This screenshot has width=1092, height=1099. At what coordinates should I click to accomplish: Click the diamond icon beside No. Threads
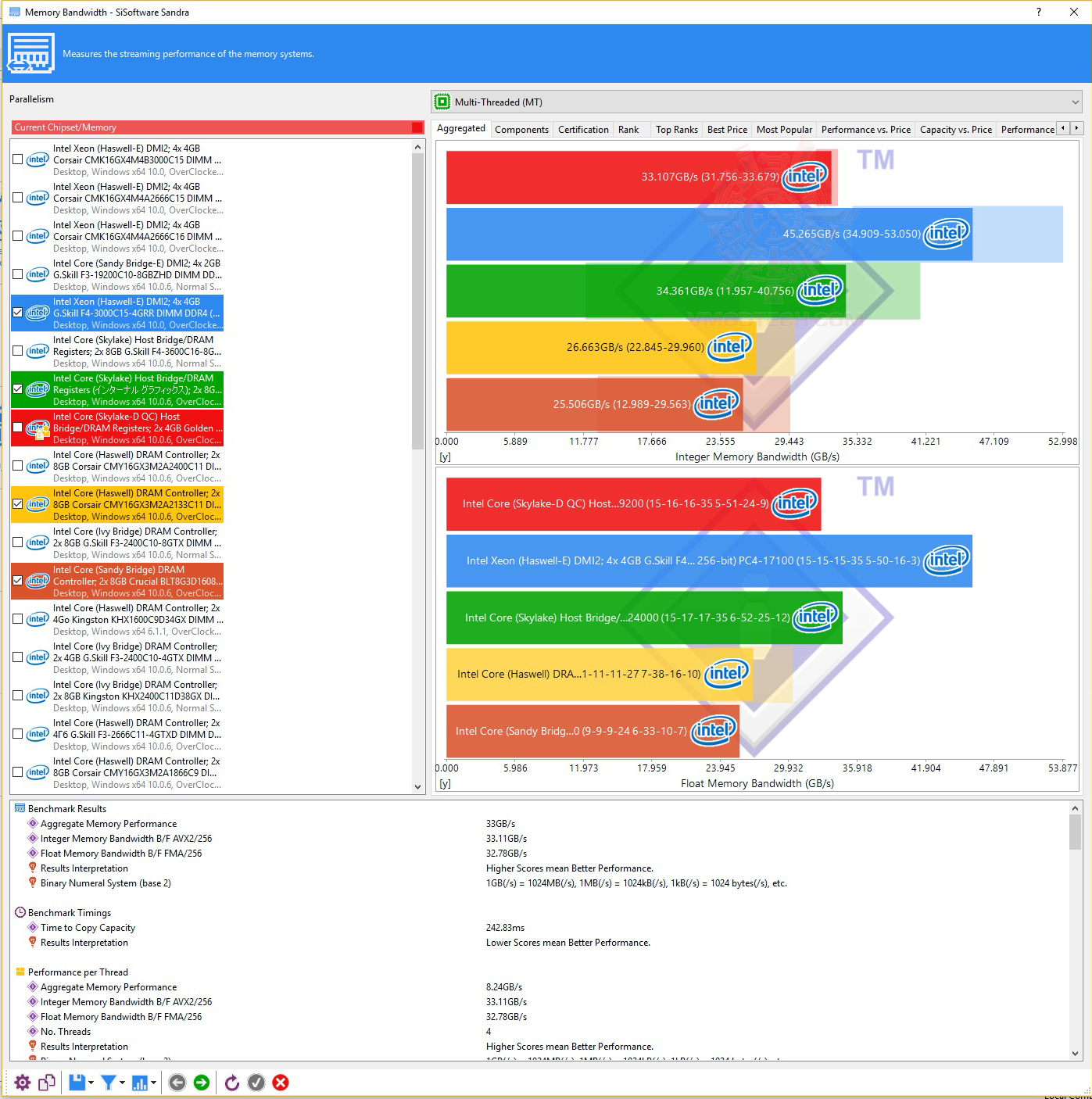[x=33, y=1031]
